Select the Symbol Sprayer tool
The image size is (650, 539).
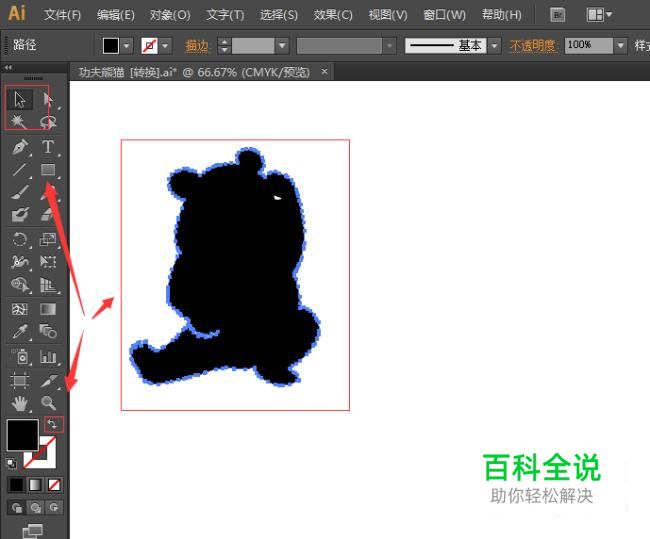point(19,357)
